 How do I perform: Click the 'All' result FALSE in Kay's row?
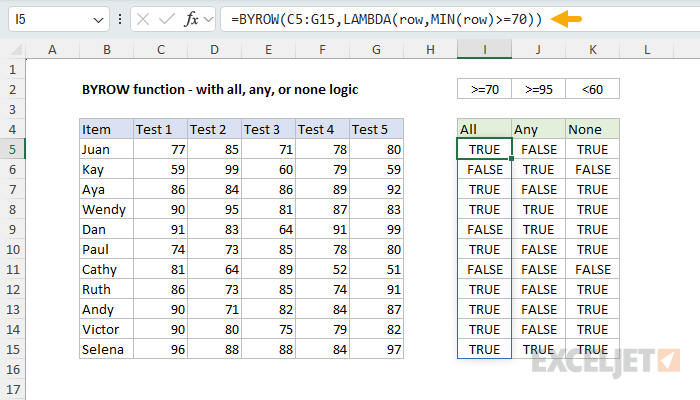coord(484,170)
